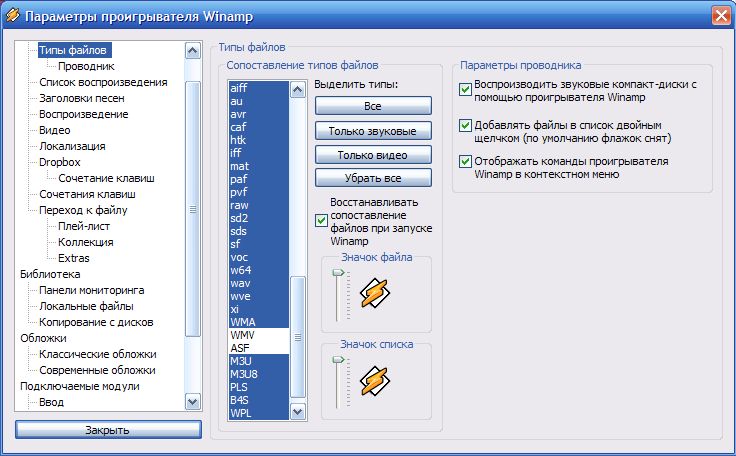The height and width of the screenshot is (456, 736).
Task: Toggle 'Добавлять файлы в список' checkbox
Action: click(466, 126)
